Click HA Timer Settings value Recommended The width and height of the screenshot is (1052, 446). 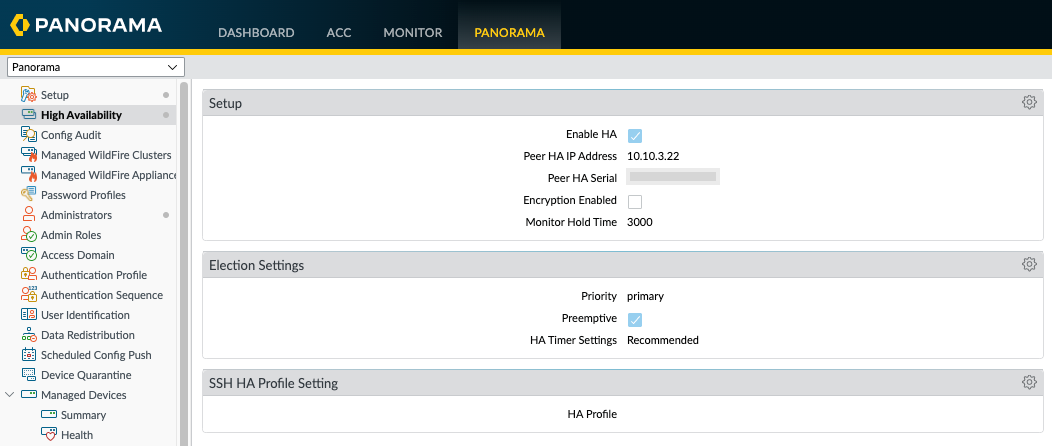pos(663,340)
